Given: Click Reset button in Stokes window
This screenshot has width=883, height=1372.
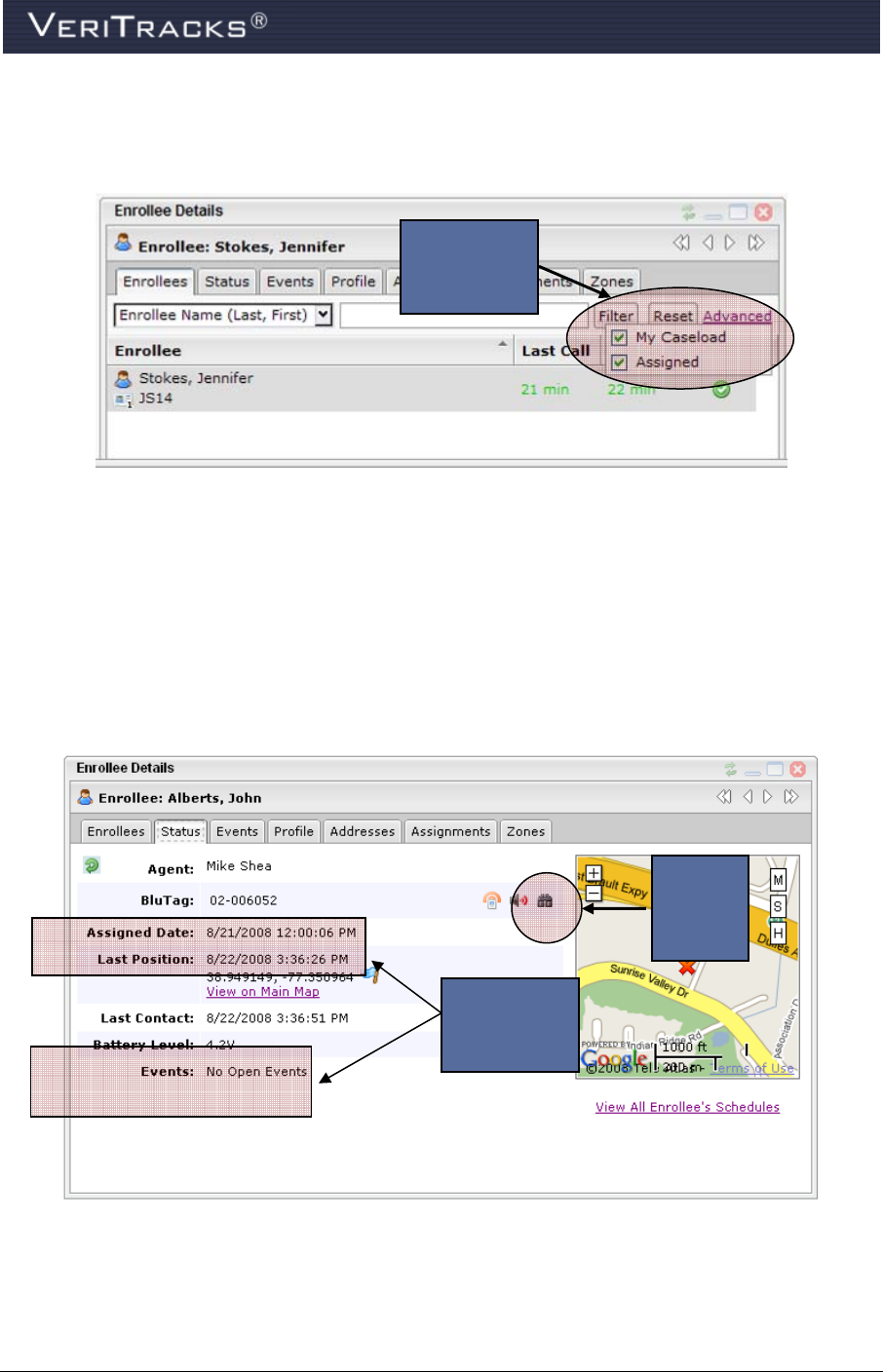Looking at the screenshot, I should click(672, 316).
